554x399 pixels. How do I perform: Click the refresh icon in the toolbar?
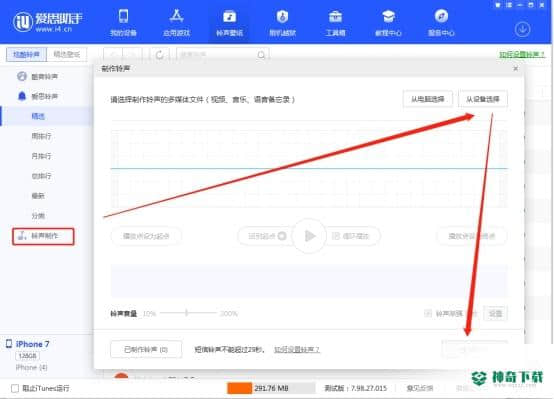160,55
